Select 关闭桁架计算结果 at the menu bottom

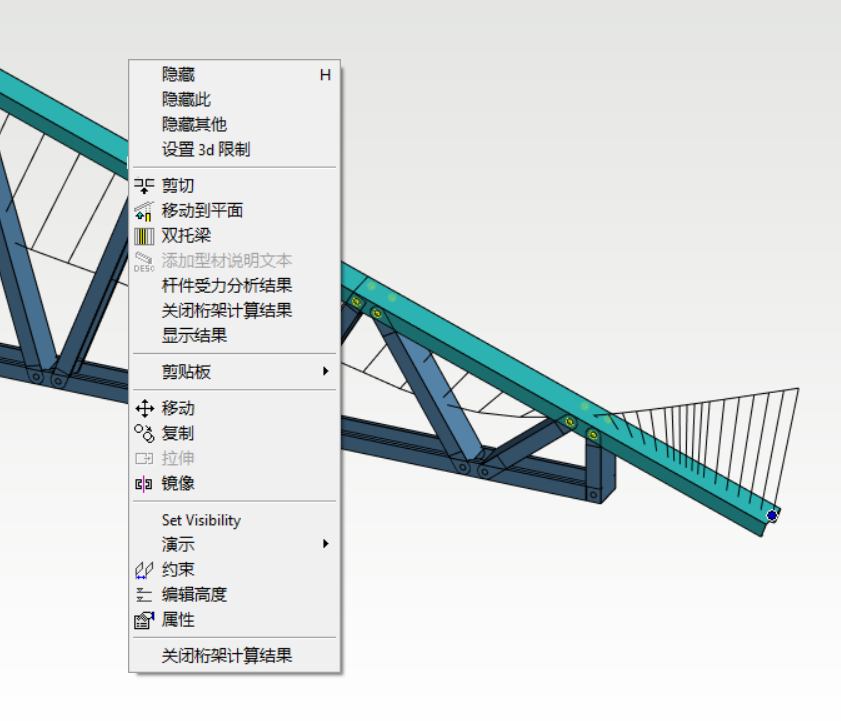point(234,656)
